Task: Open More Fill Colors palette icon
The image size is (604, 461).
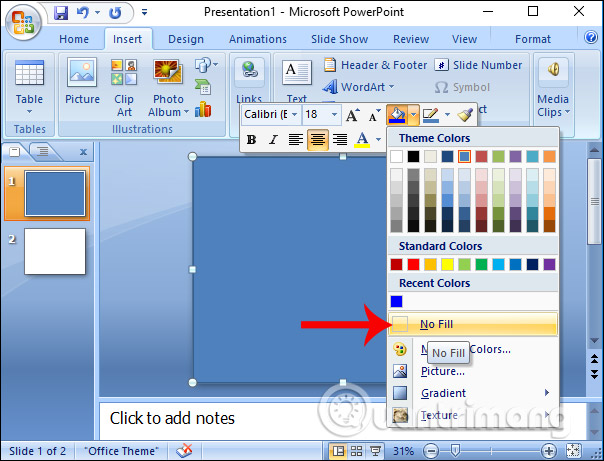Action: pyautogui.click(x=400, y=349)
